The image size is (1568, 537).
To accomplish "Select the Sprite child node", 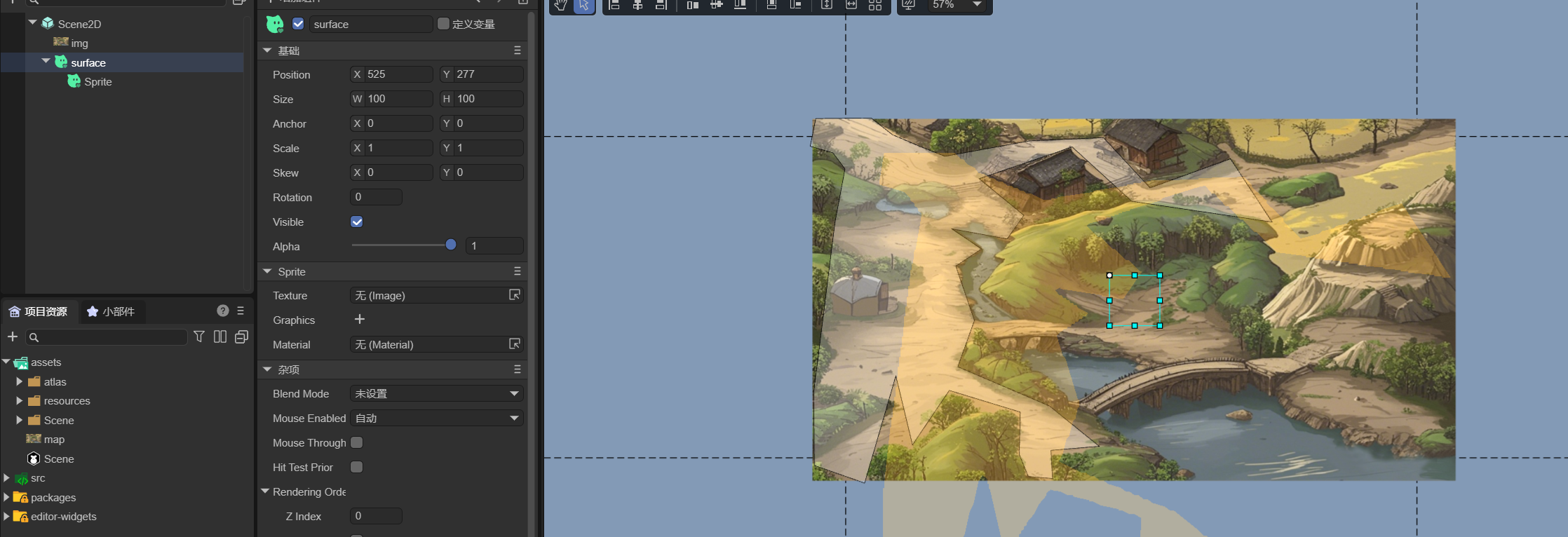I will (x=97, y=81).
